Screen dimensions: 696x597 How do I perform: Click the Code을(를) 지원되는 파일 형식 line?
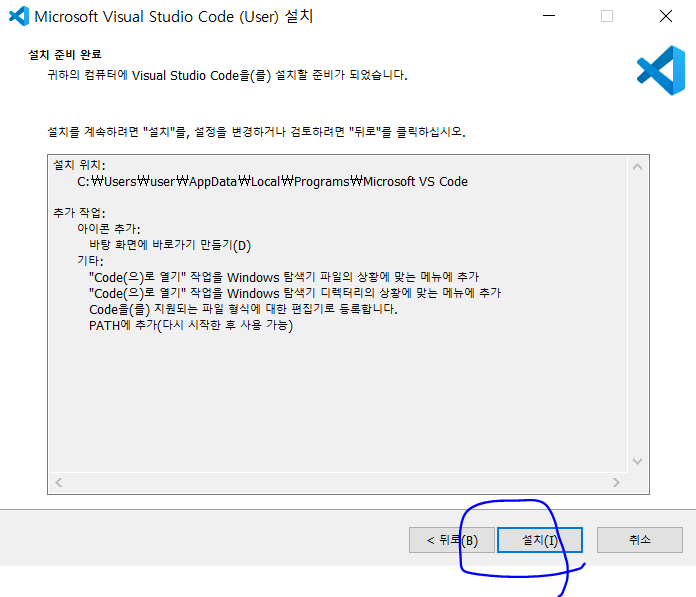tap(243, 309)
